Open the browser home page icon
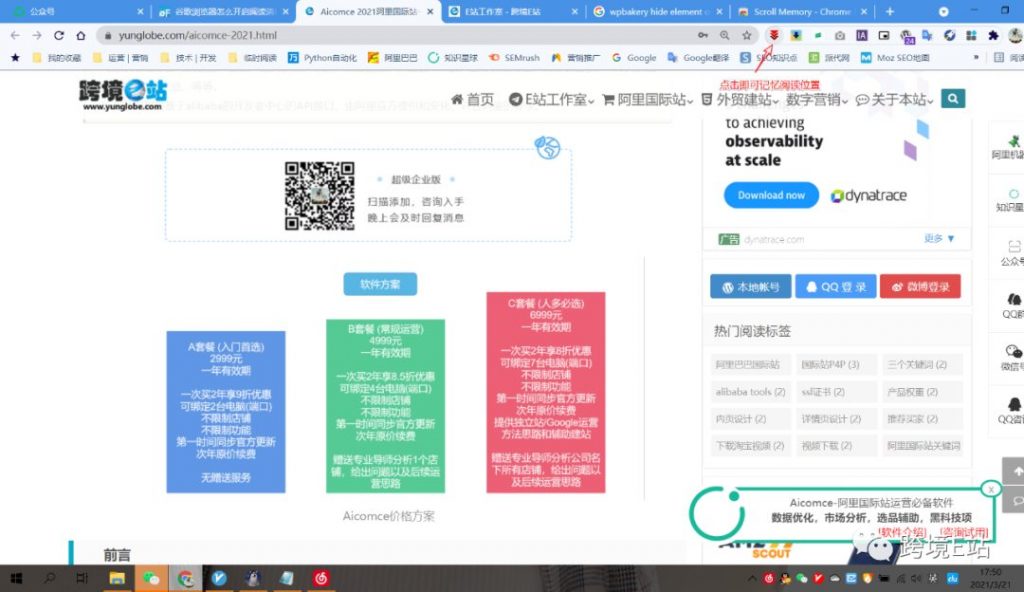 (x=80, y=35)
